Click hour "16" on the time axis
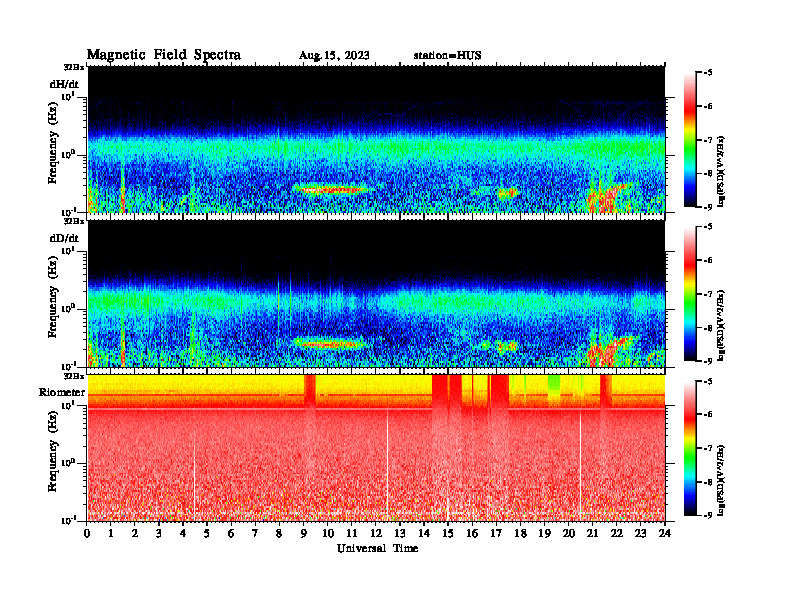The image size is (792, 612). point(472,533)
